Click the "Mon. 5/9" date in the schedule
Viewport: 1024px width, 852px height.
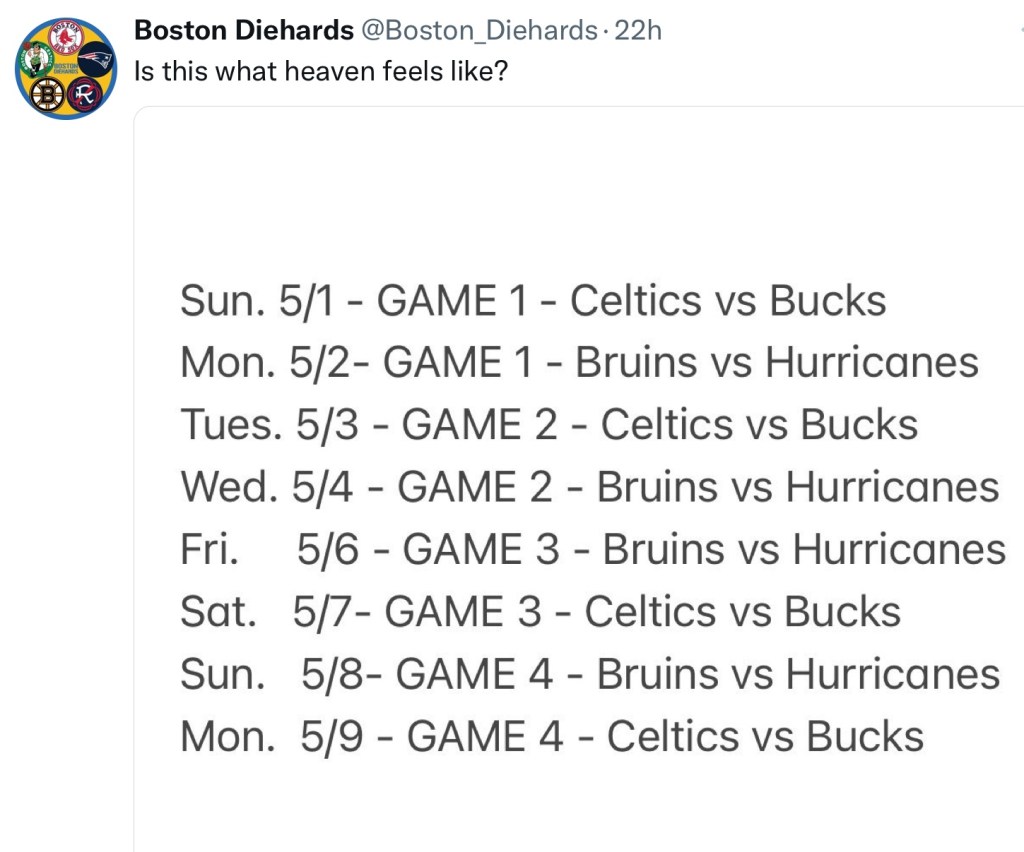click(x=270, y=736)
